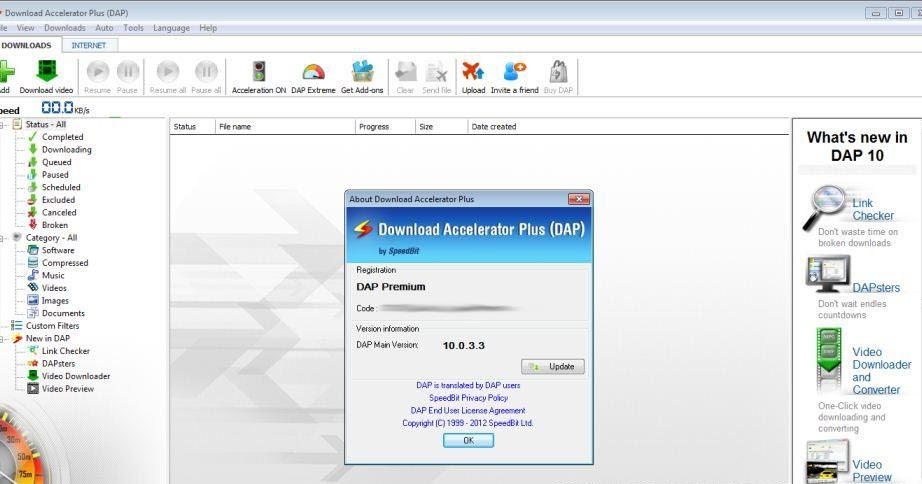The image size is (922, 484).
Task: Collapse the New in DAP node
Action: coord(2,339)
